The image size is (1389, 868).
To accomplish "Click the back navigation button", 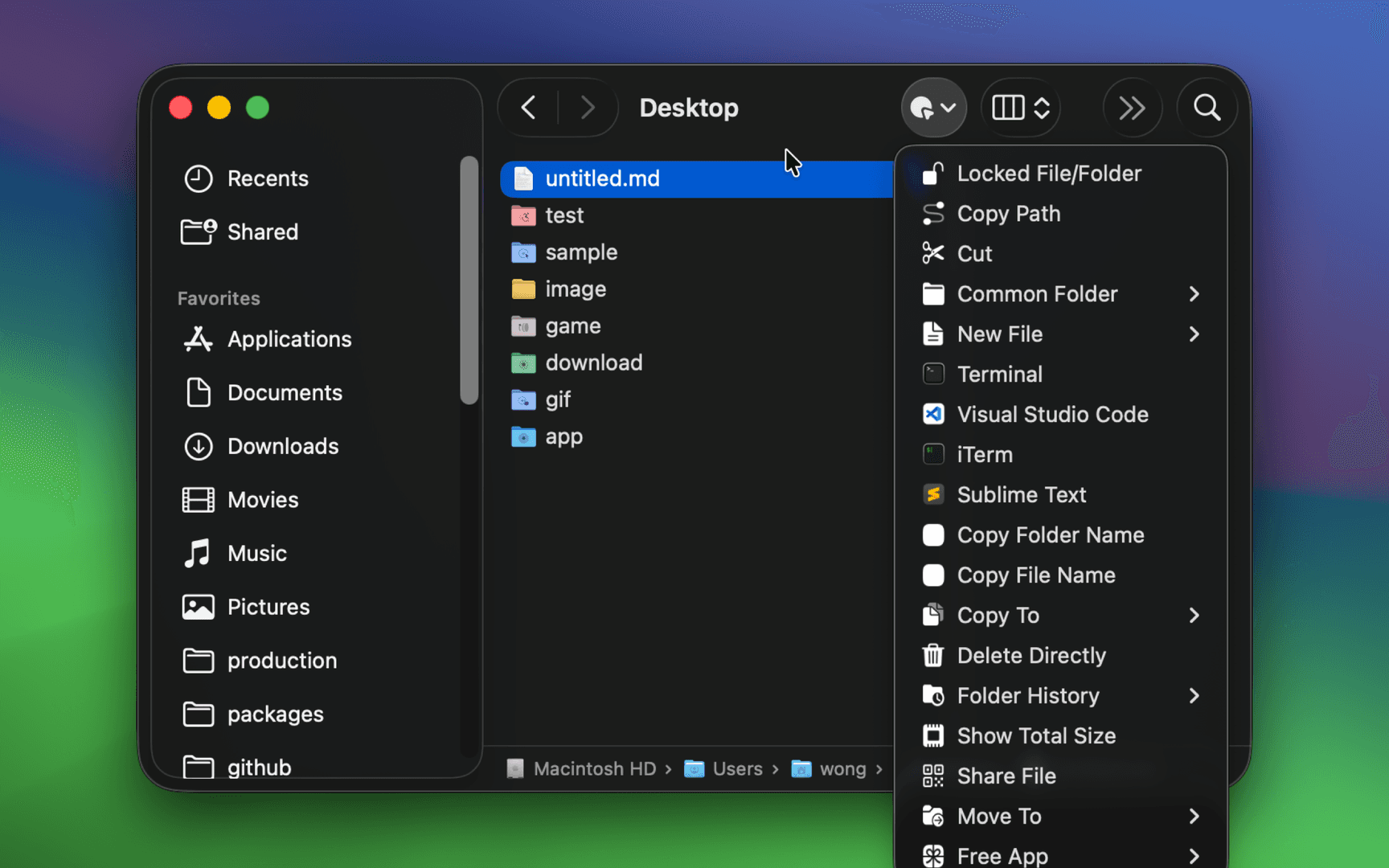I will pyautogui.click(x=528, y=107).
